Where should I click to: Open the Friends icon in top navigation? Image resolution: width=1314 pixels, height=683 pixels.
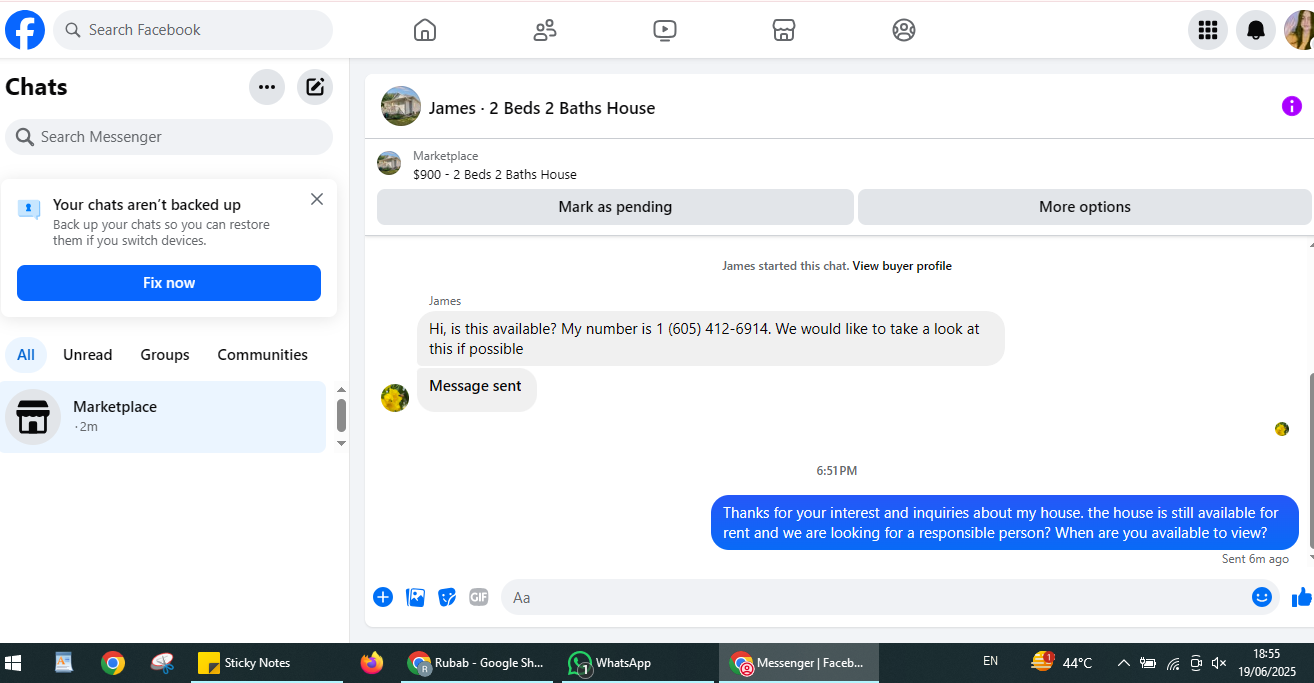point(545,30)
